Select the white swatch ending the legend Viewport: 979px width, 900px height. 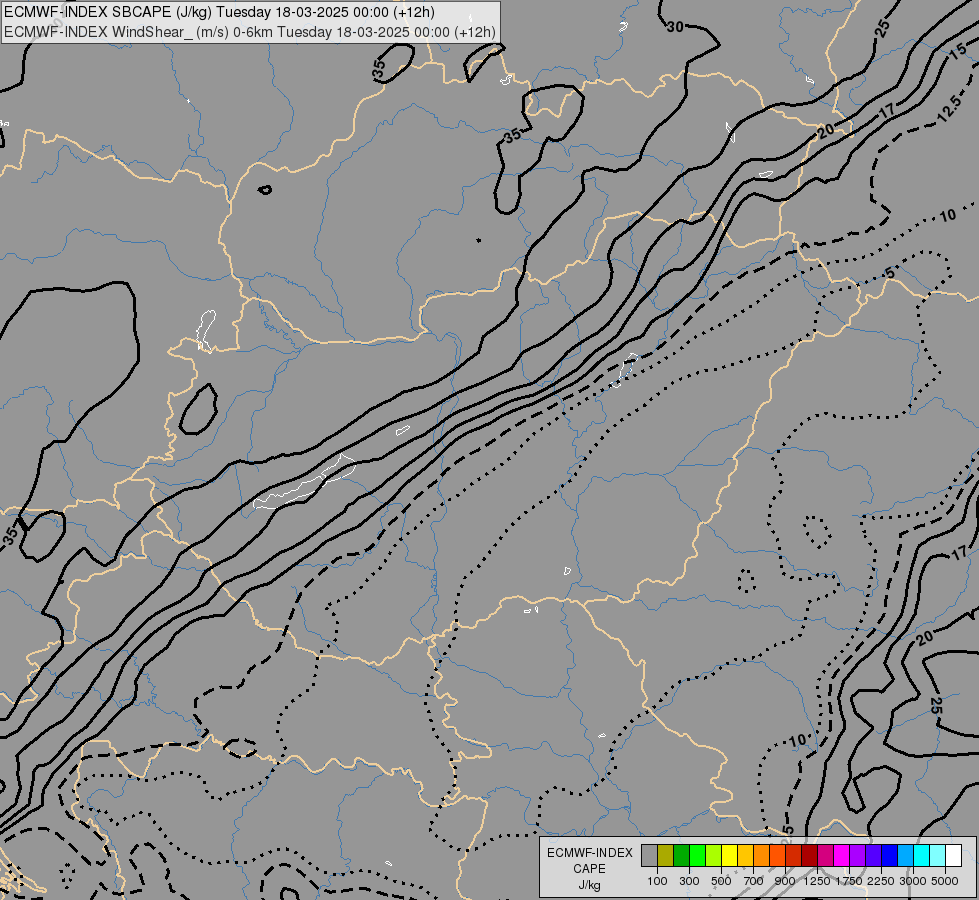point(953,855)
